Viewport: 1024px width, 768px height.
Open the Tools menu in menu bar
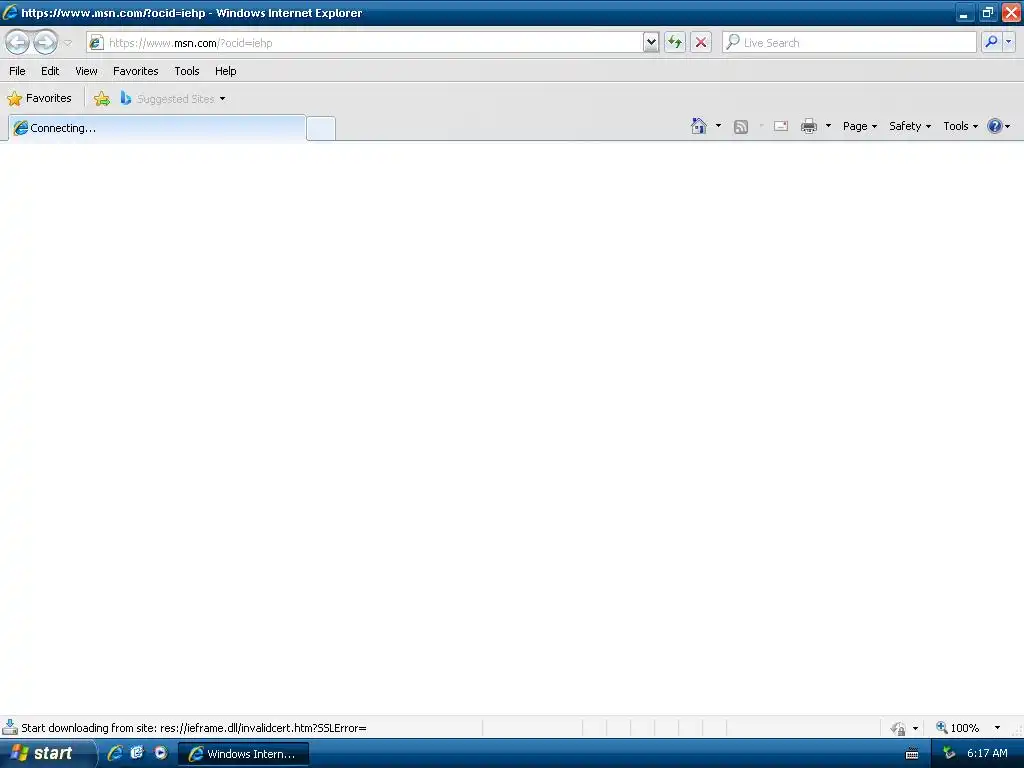pyautogui.click(x=187, y=71)
